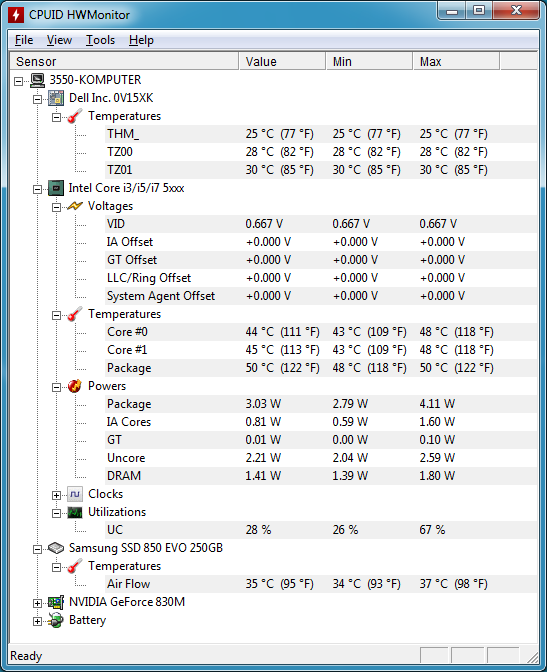Screen dimensions: 547x672
Task: Expand the NVIDIA GeForce 830M node
Action: [38, 603]
